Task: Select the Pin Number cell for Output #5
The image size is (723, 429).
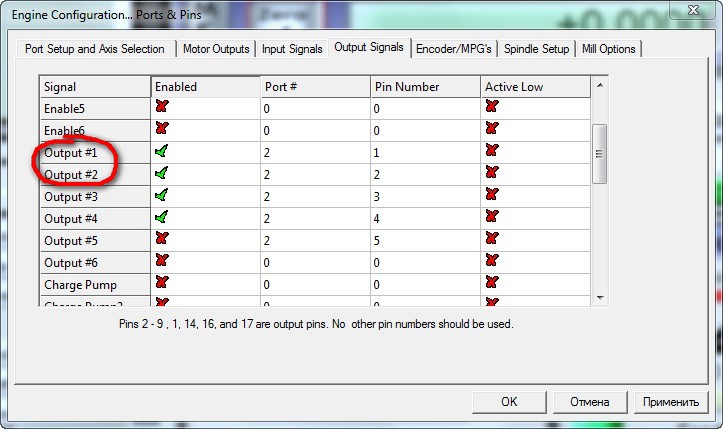Action: (426, 241)
